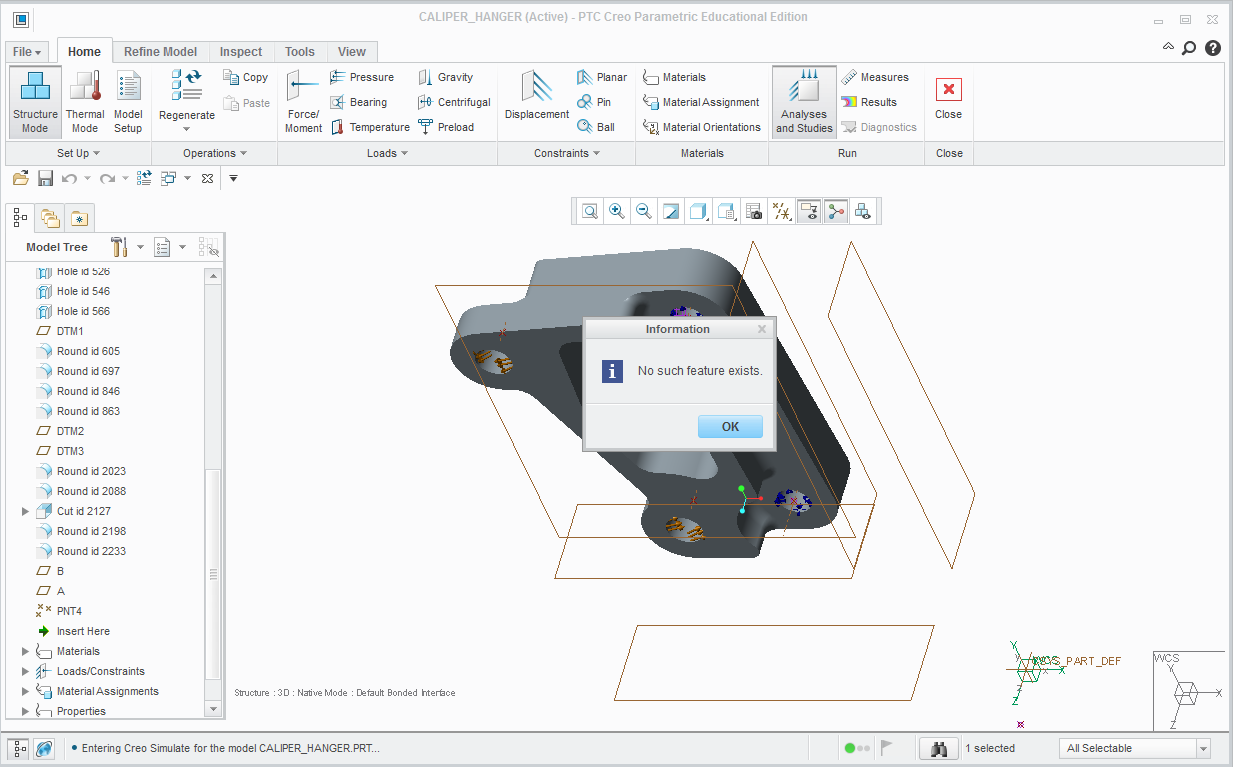The height and width of the screenshot is (767, 1233).
Task: Add a Centrifugal load
Action: (x=454, y=102)
